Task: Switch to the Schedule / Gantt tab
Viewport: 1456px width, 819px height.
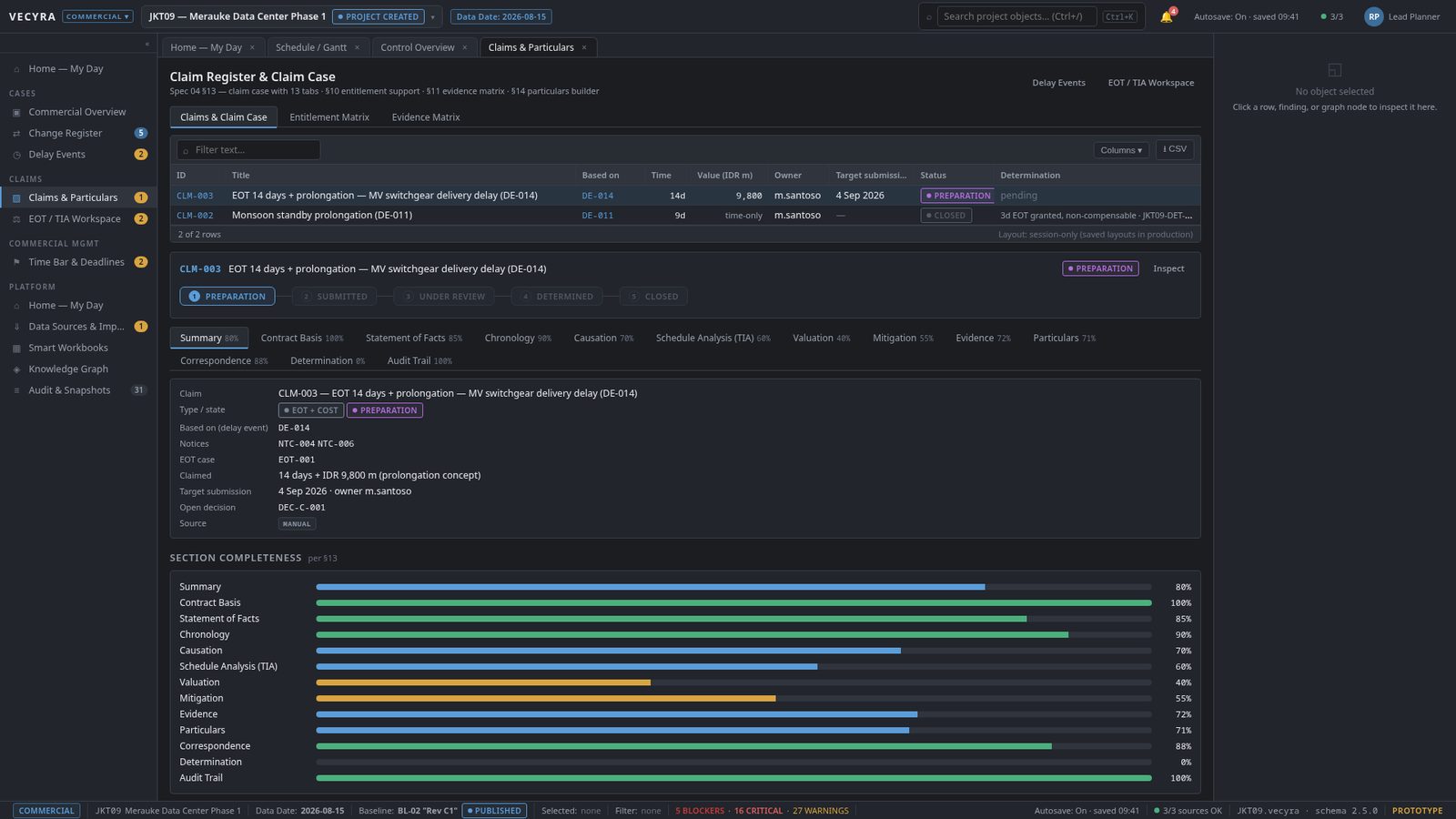Action: [311, 47]
